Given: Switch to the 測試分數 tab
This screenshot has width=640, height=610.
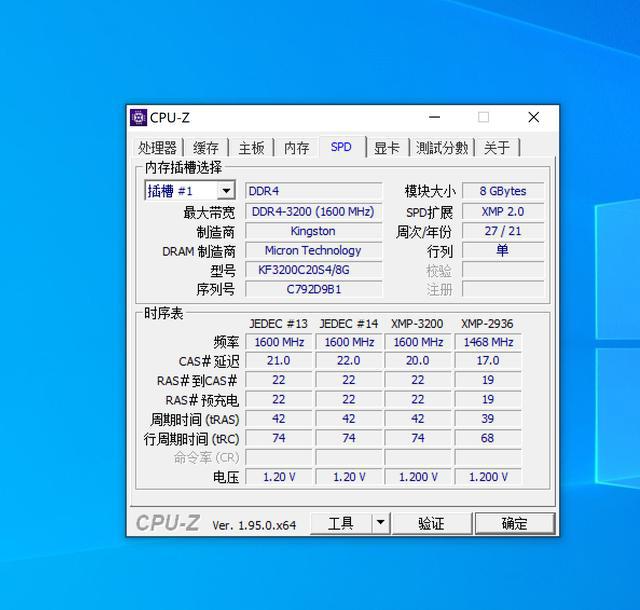Looking at the screenshot, I should (x=442, y=147).
